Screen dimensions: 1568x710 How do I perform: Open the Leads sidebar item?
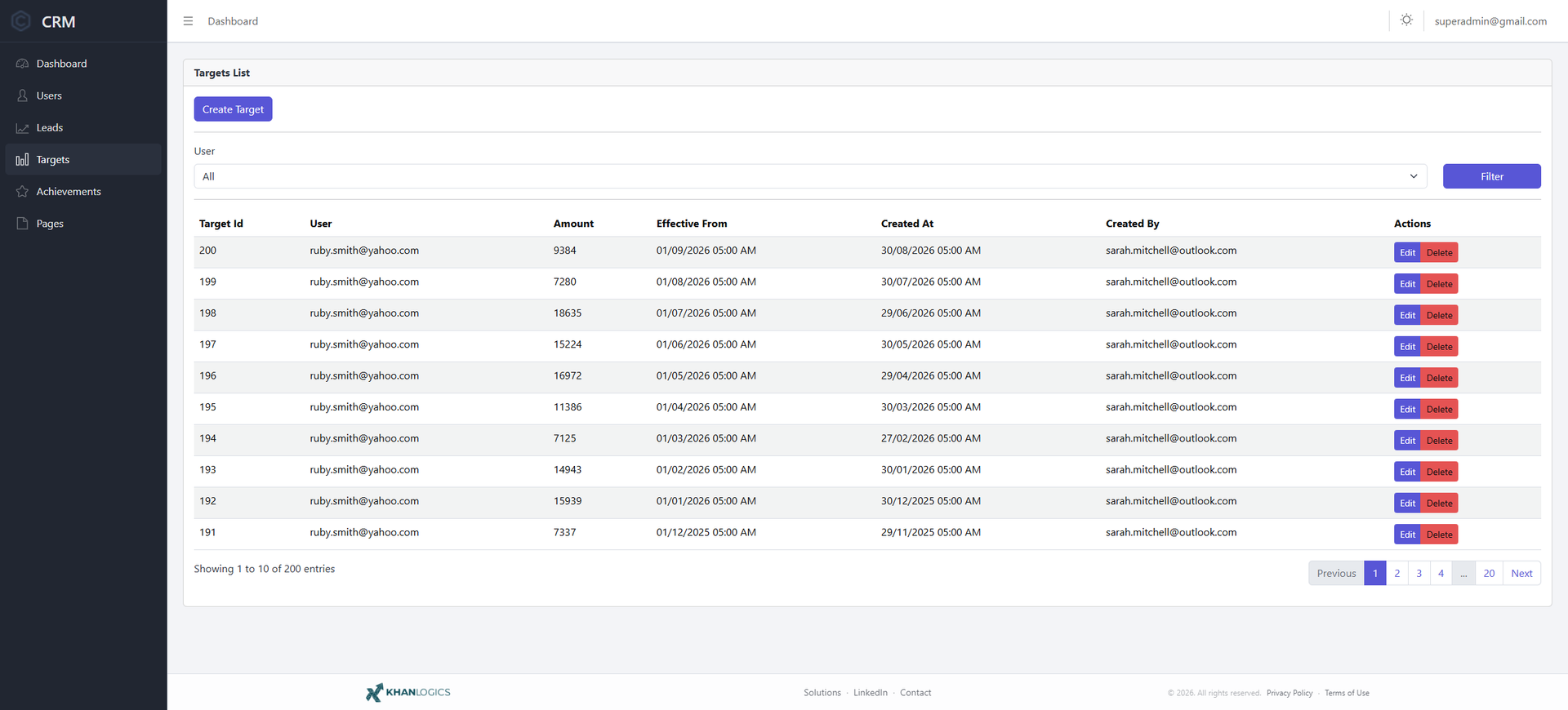83,127
